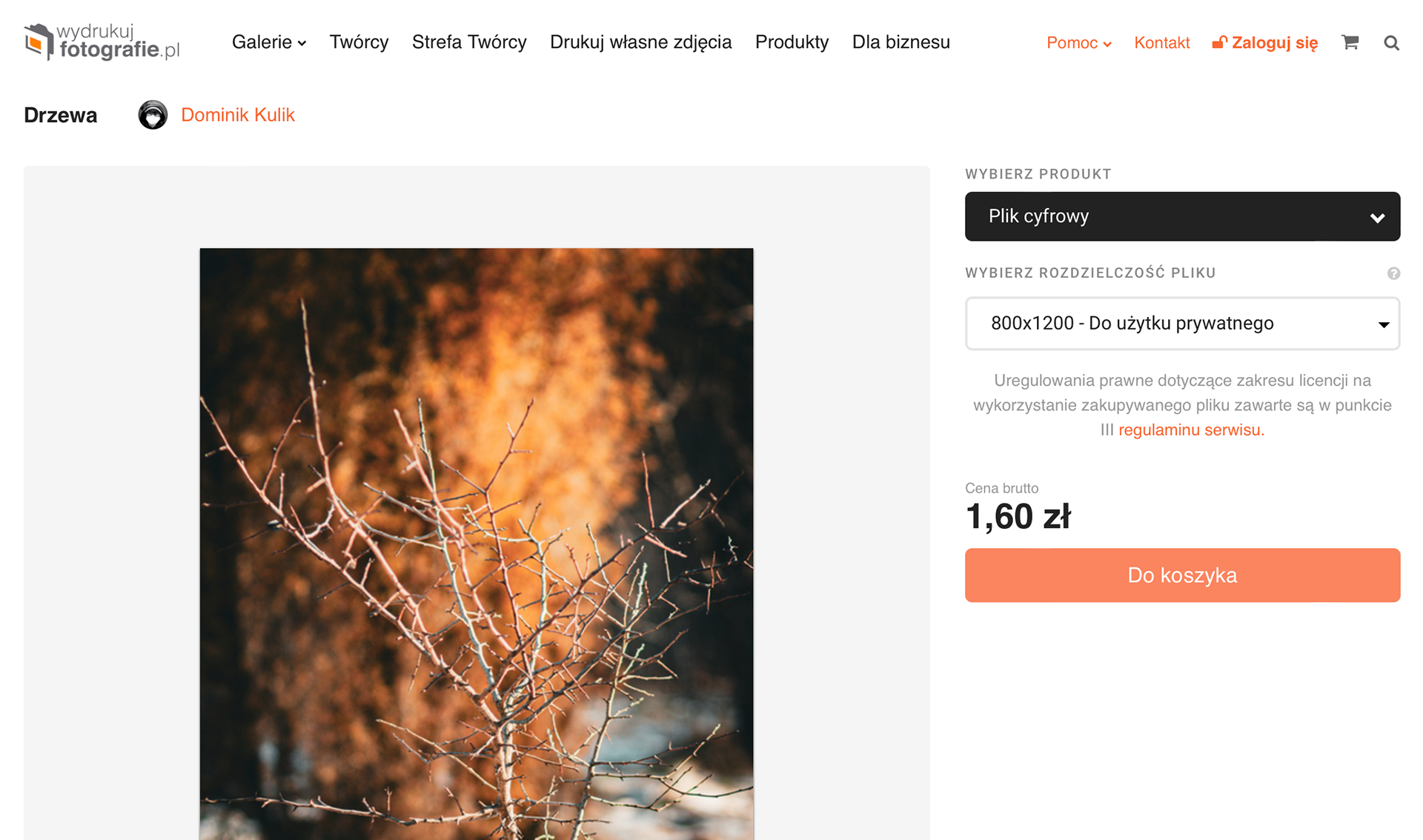Open the Plik cyfrowy product dropdown

[x=1182, y=216]
